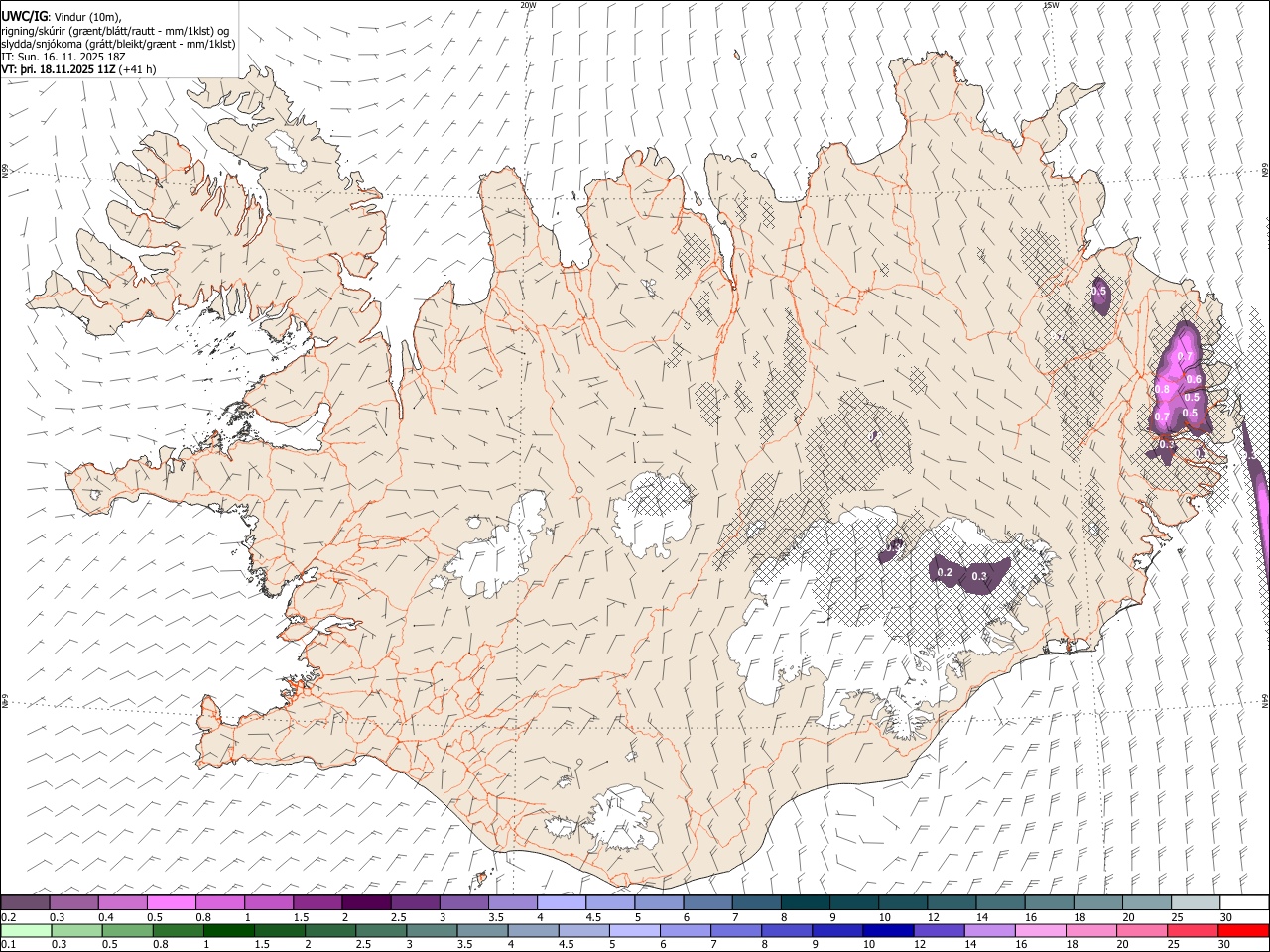Click the 66N latitude label on the right edge
Viewport: 1270px width, 952px height.
[1265, 171]
